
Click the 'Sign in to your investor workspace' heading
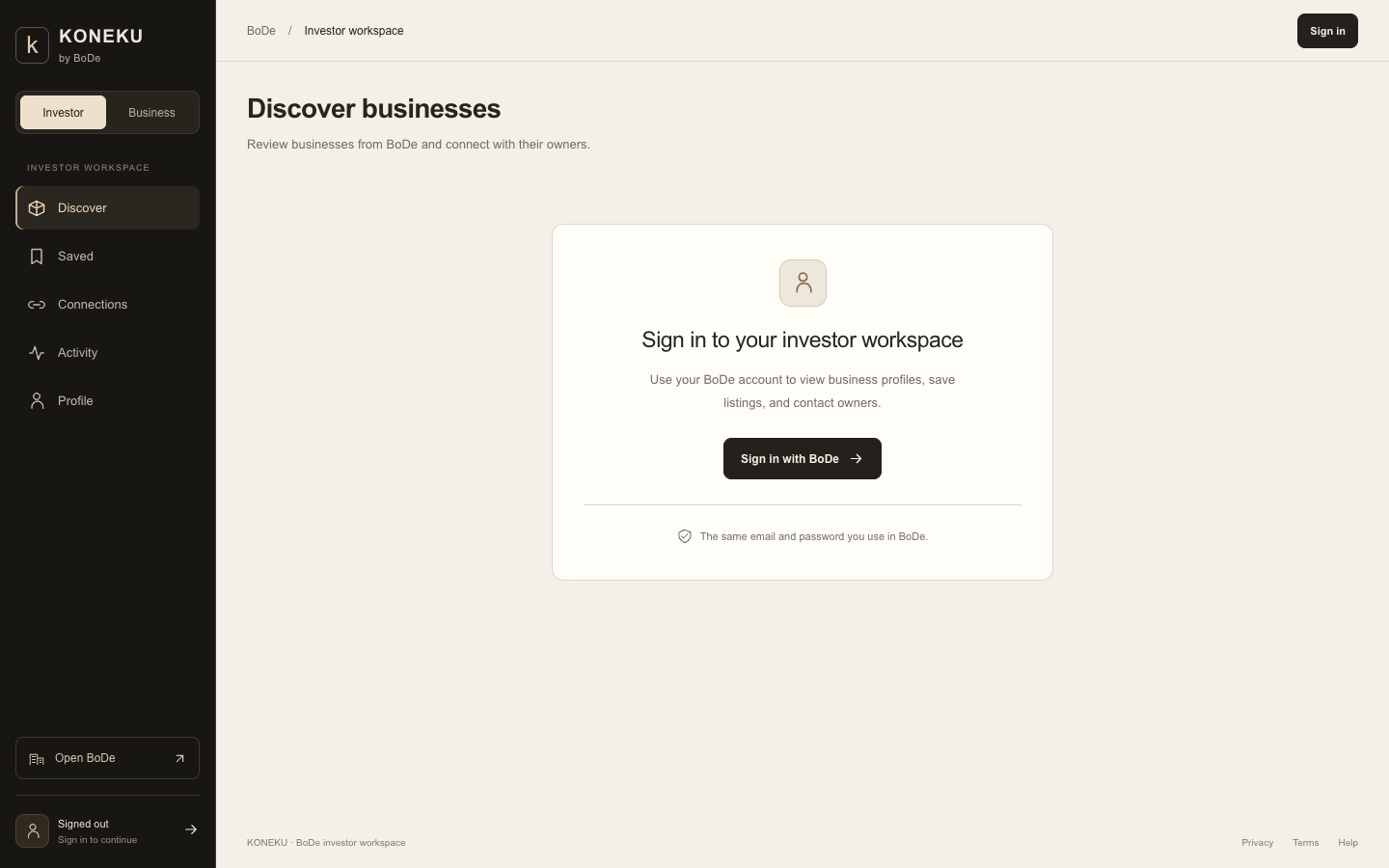point(803,339)
